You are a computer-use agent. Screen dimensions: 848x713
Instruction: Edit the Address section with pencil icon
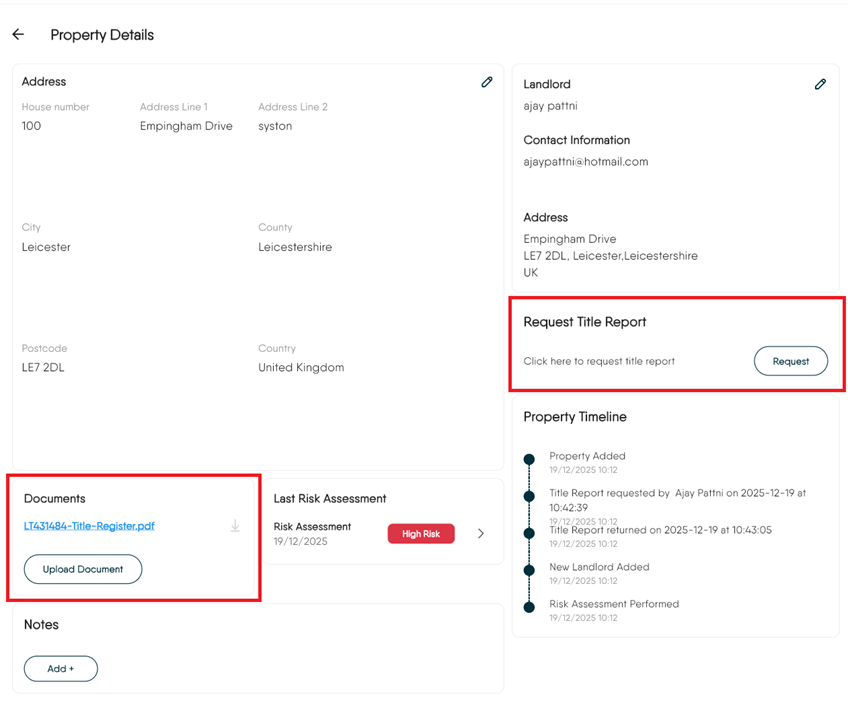point(487,82)
